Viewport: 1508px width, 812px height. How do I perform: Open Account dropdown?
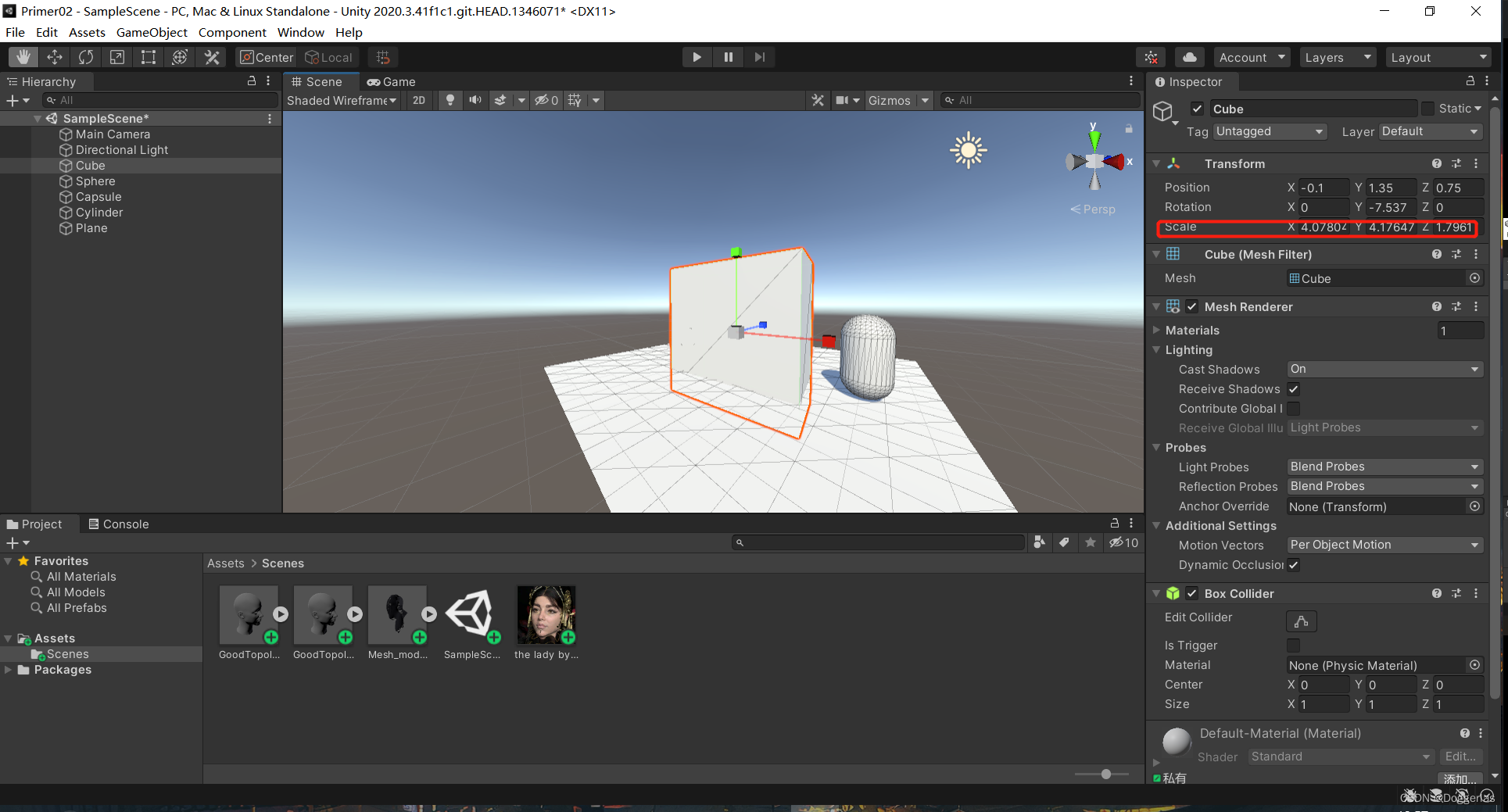tap(1252, 58)
